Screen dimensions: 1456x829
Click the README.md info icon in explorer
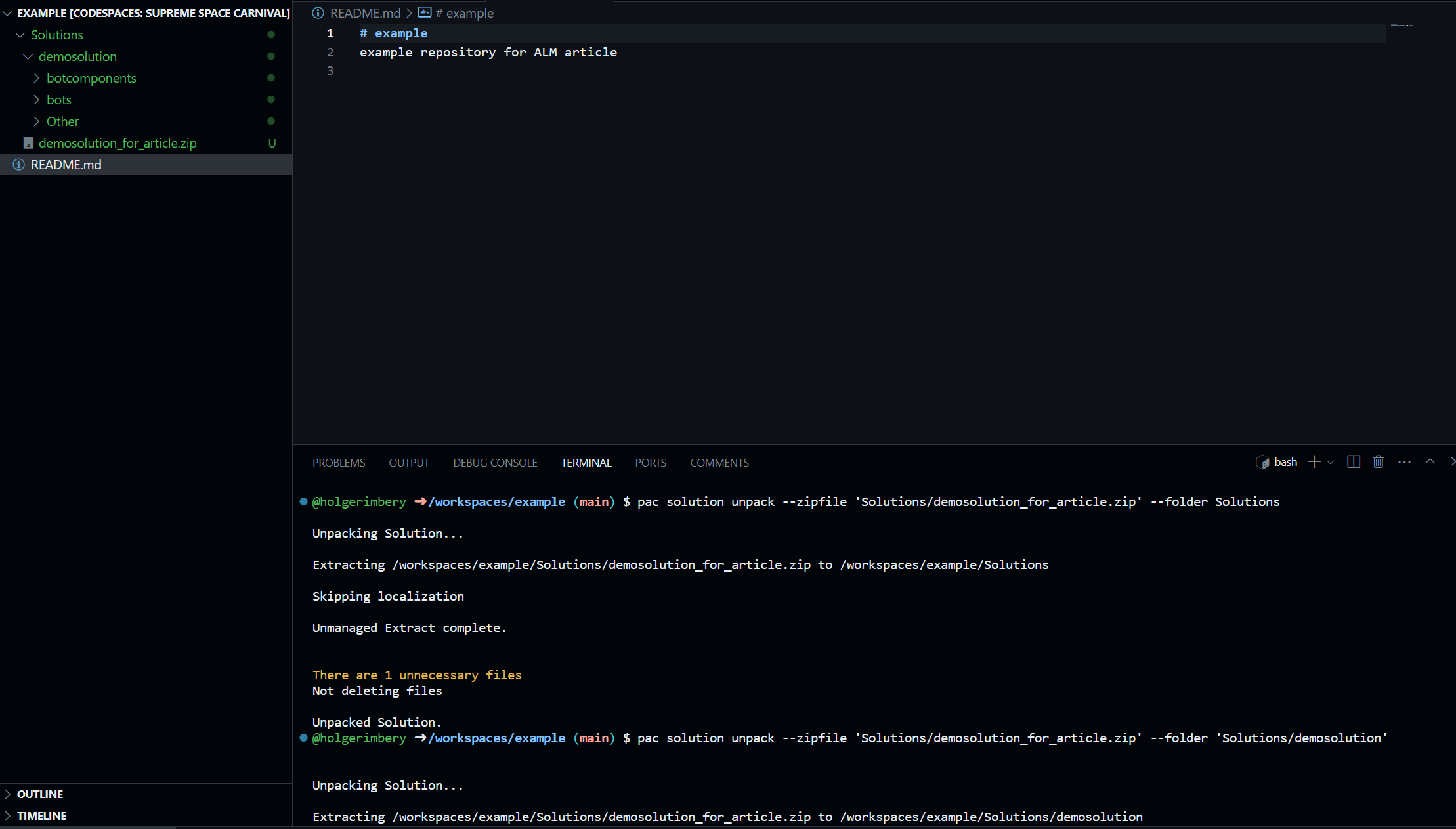coord(19,165)
